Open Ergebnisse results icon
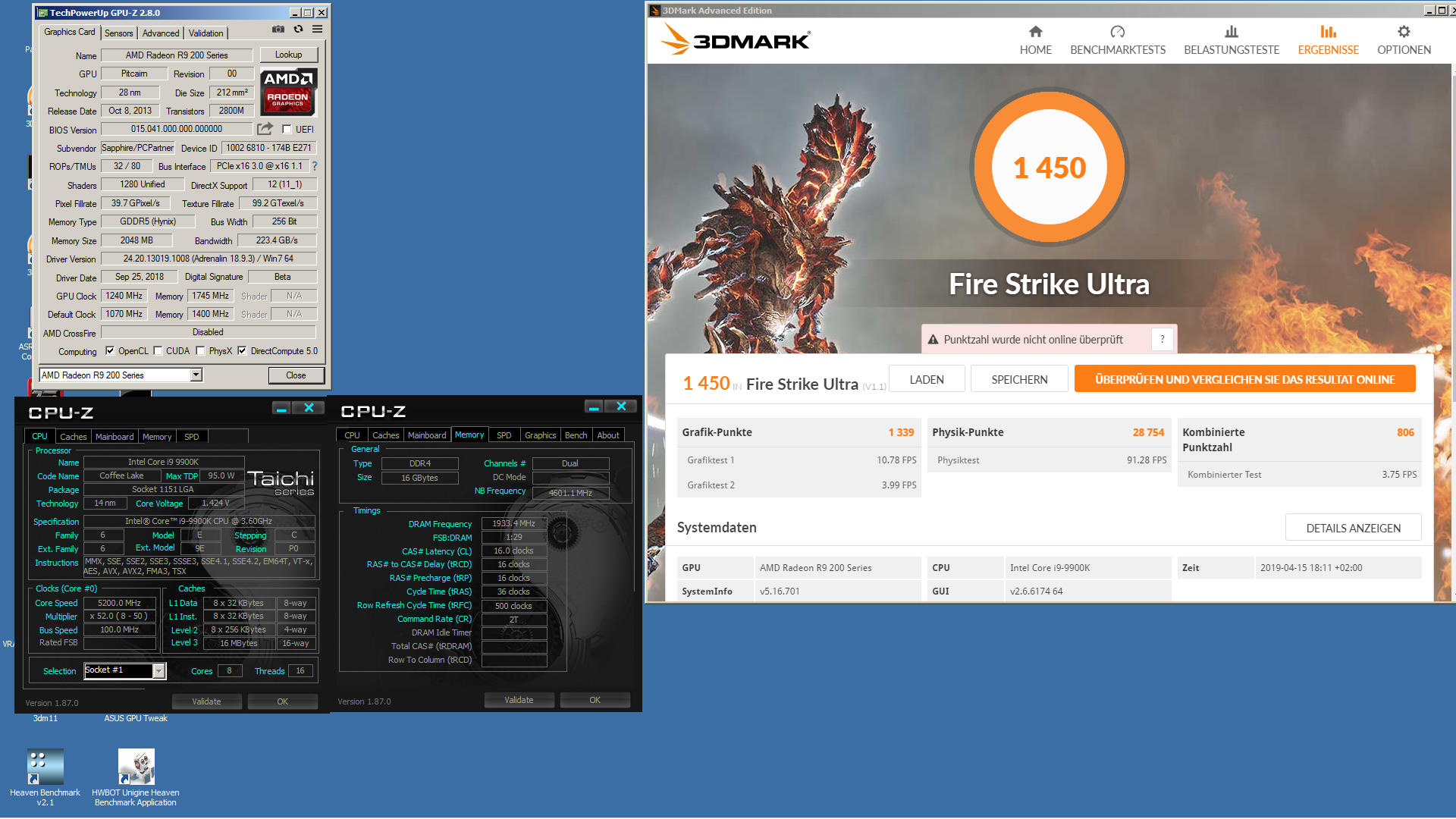Screen dimensions: 1456x819 pos(1328,32)
